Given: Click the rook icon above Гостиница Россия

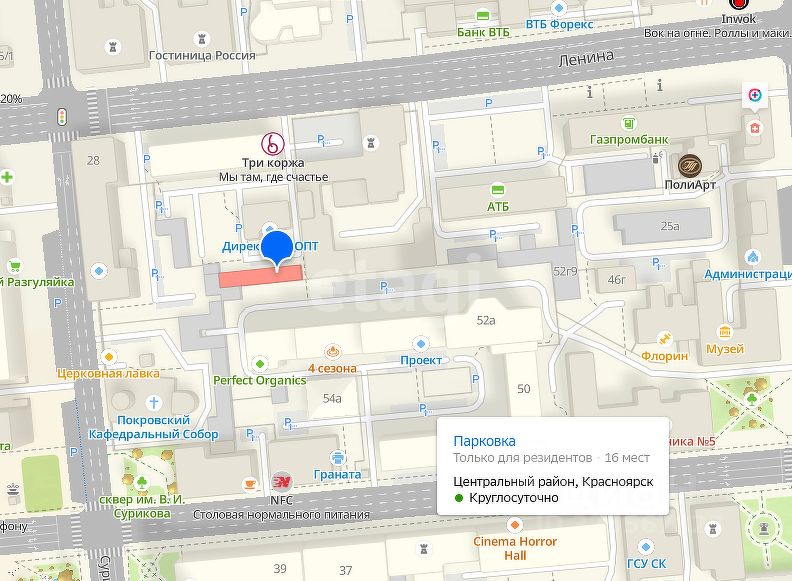Looking at the screenshot, I should [x=202, y=38].
